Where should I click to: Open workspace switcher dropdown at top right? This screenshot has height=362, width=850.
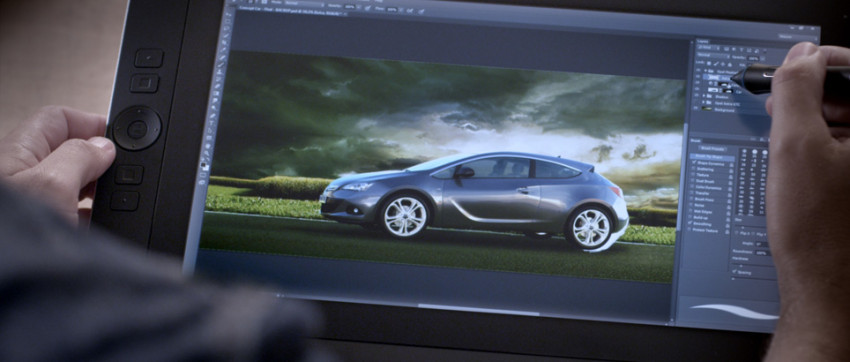[797, 36]
